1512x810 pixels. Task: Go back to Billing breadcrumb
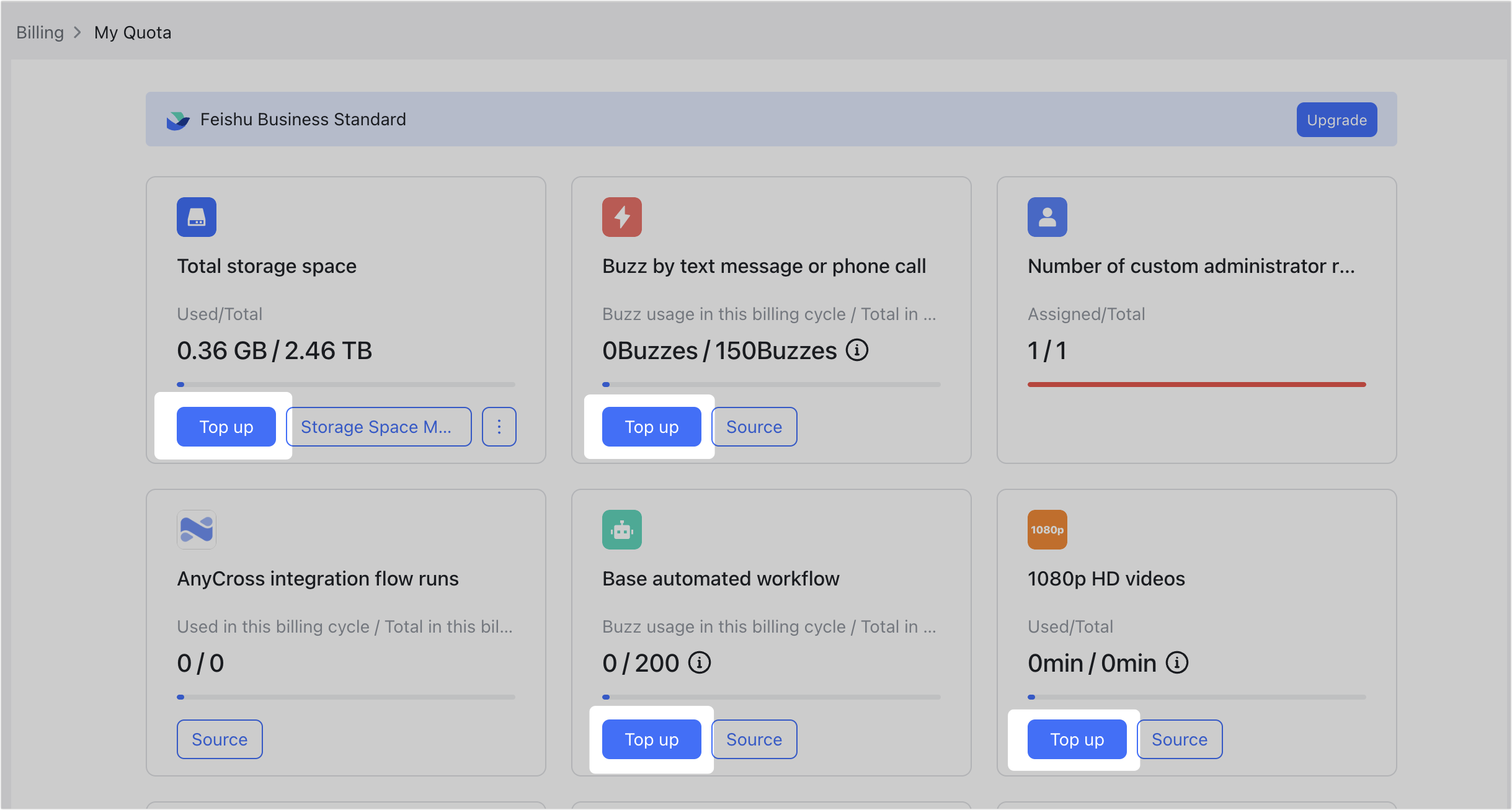40,32
